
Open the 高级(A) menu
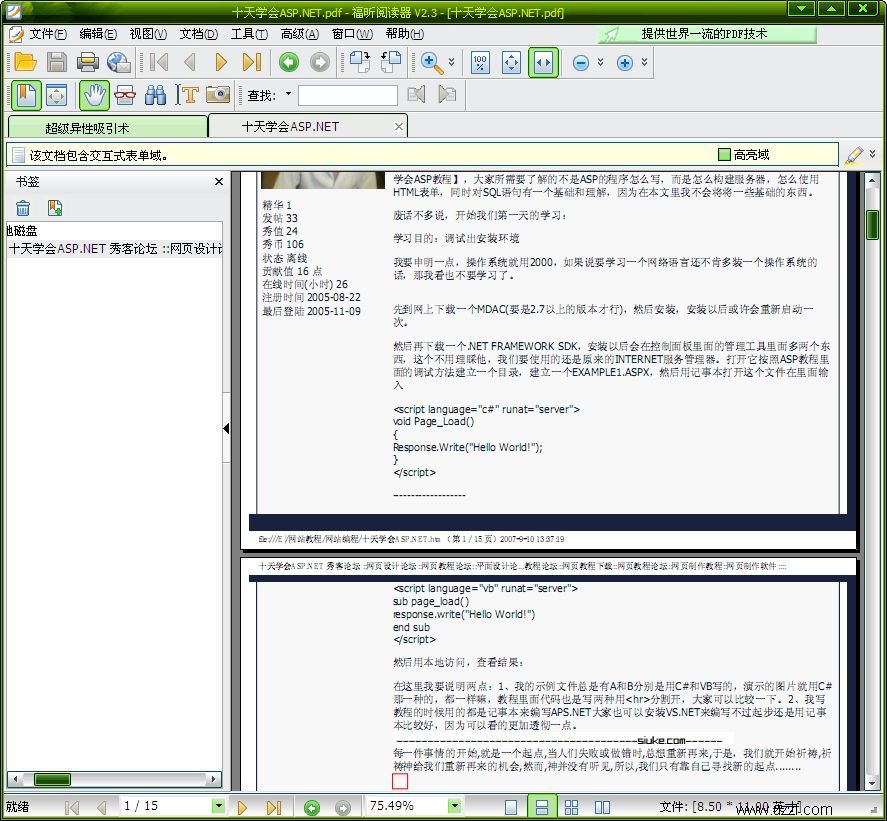coord(300,34)
